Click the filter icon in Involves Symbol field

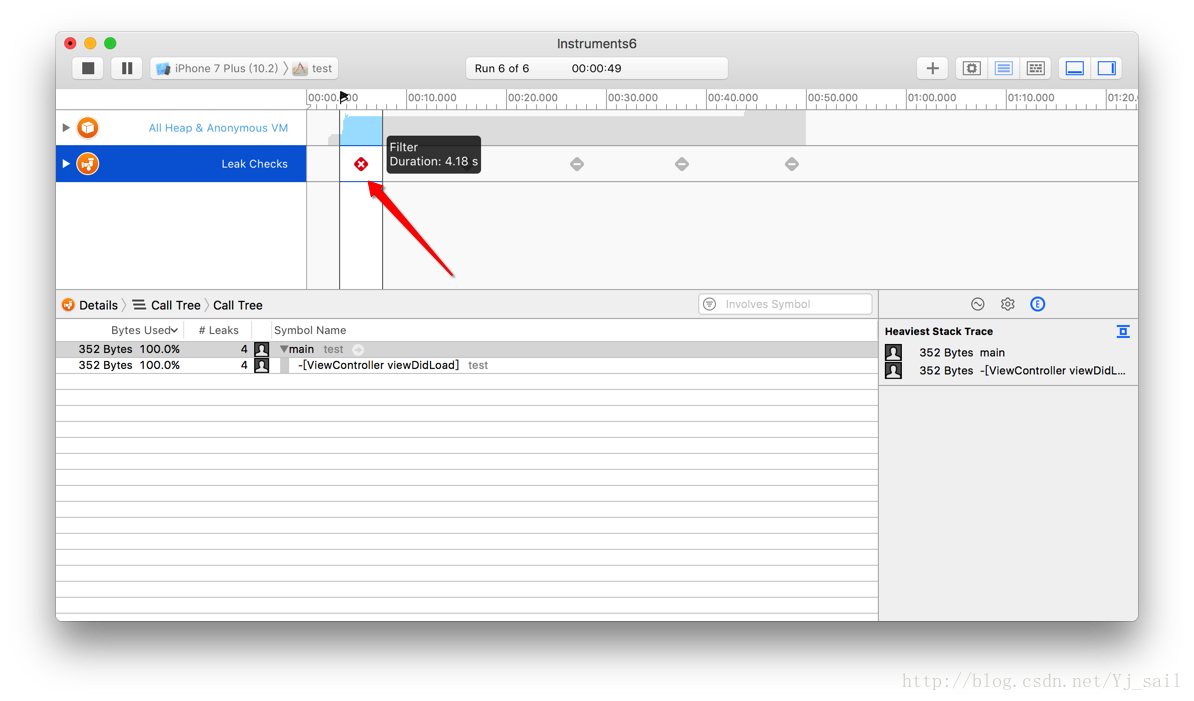tap(710, 304)
